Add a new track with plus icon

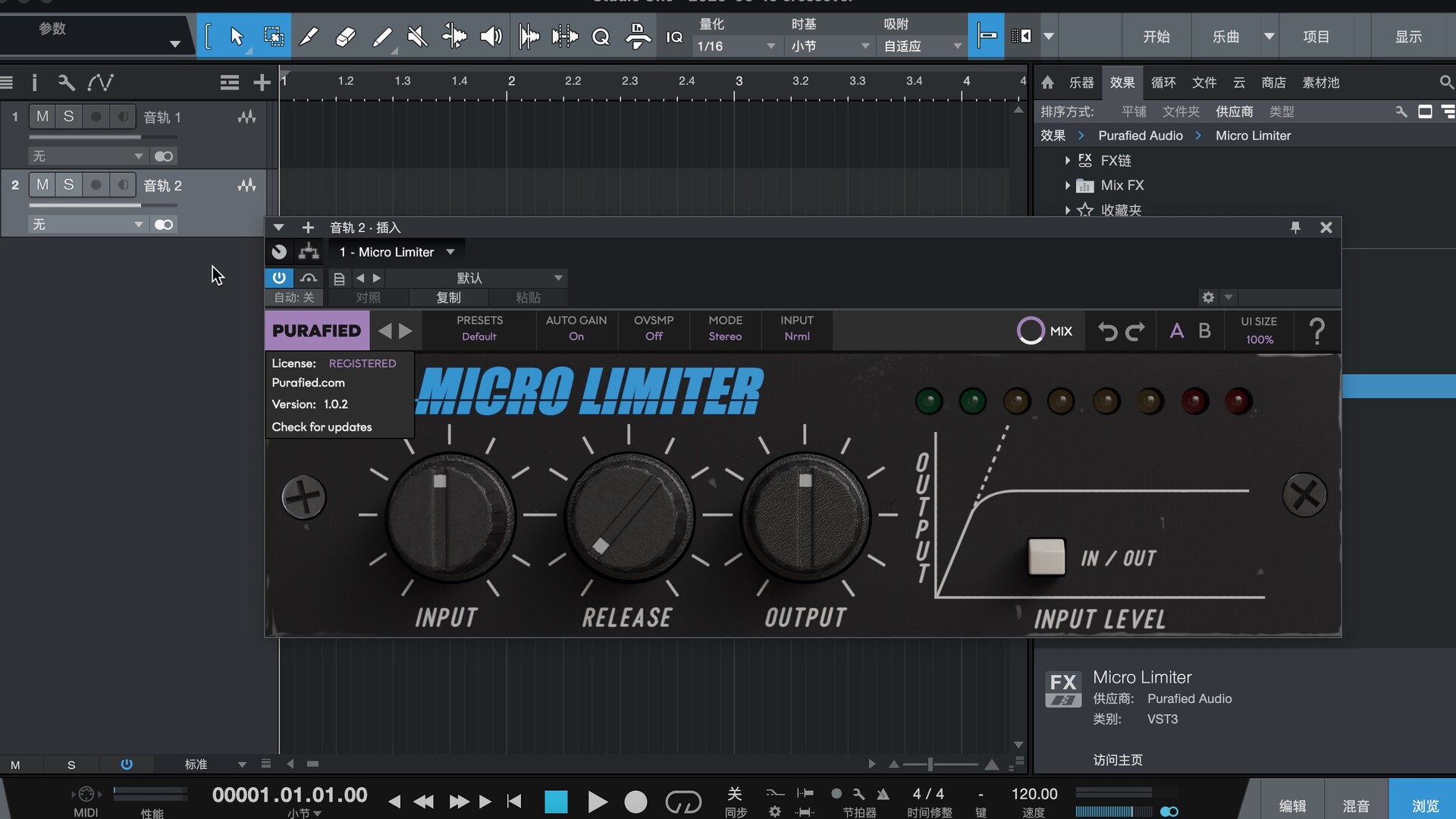point(262,82)
